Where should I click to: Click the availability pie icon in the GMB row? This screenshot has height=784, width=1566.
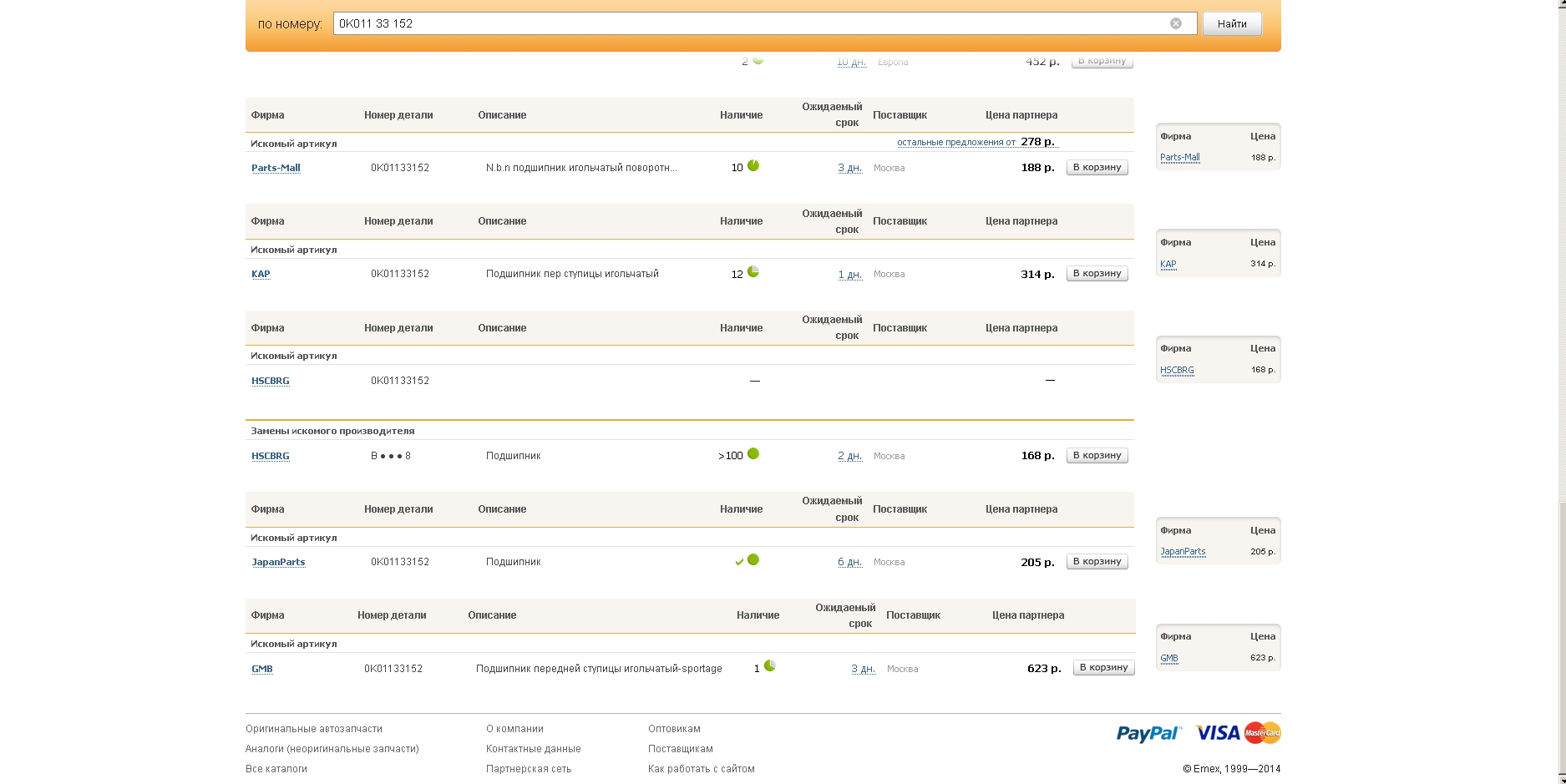click(x=770, y=666)
